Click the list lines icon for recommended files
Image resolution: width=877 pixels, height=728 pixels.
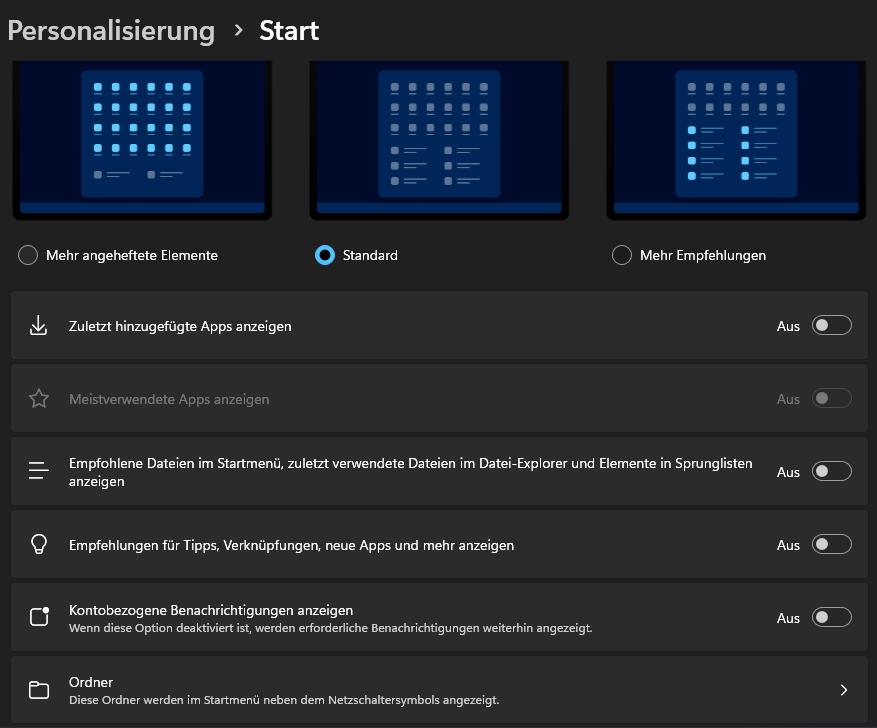[39, 471]
